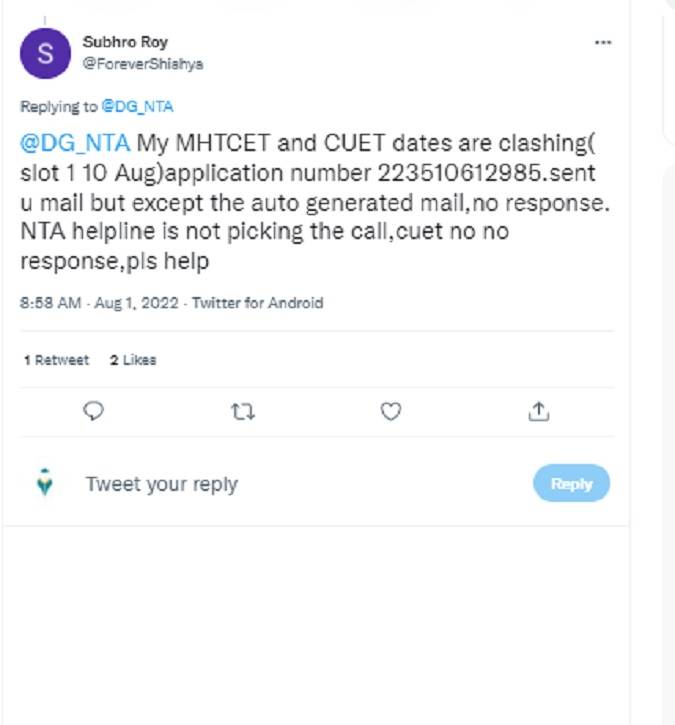Click the 'NTA helpline is not picking' sentence
Screen dimensions: 675x725
(x=140, y=232)
